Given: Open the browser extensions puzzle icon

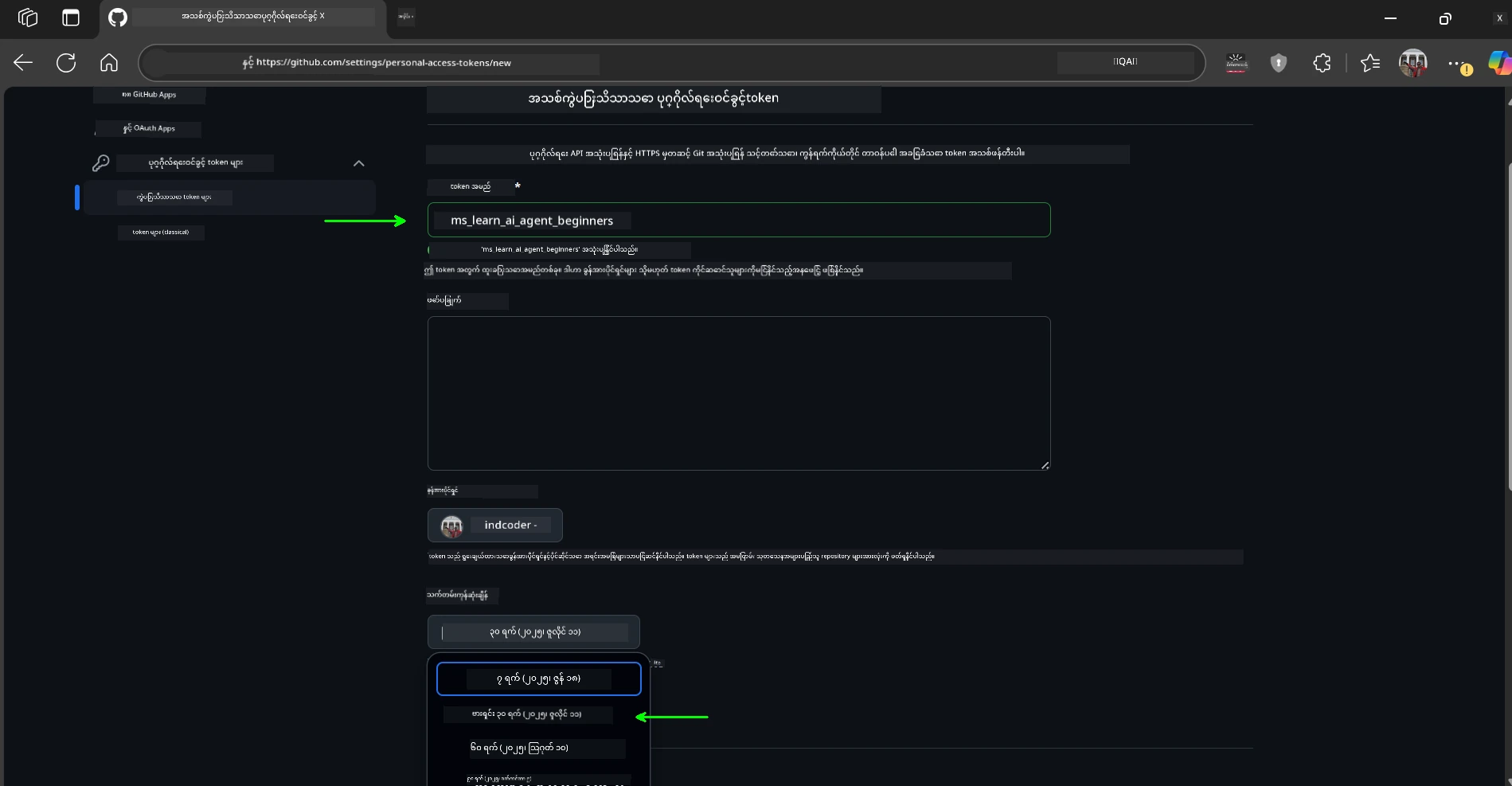Looking at the screenshot, I should point(1321,63).
